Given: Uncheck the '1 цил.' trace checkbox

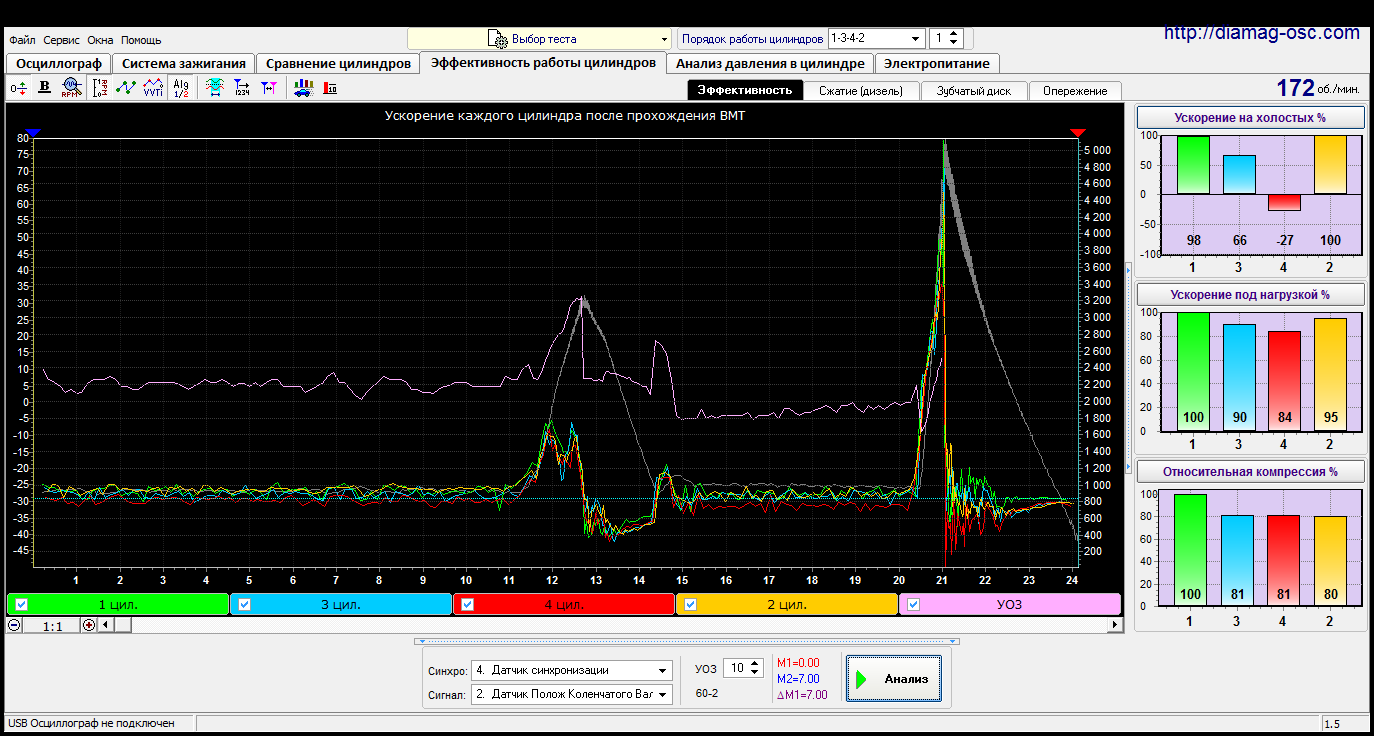Looking at the screenshot, I should click(22, 604).
